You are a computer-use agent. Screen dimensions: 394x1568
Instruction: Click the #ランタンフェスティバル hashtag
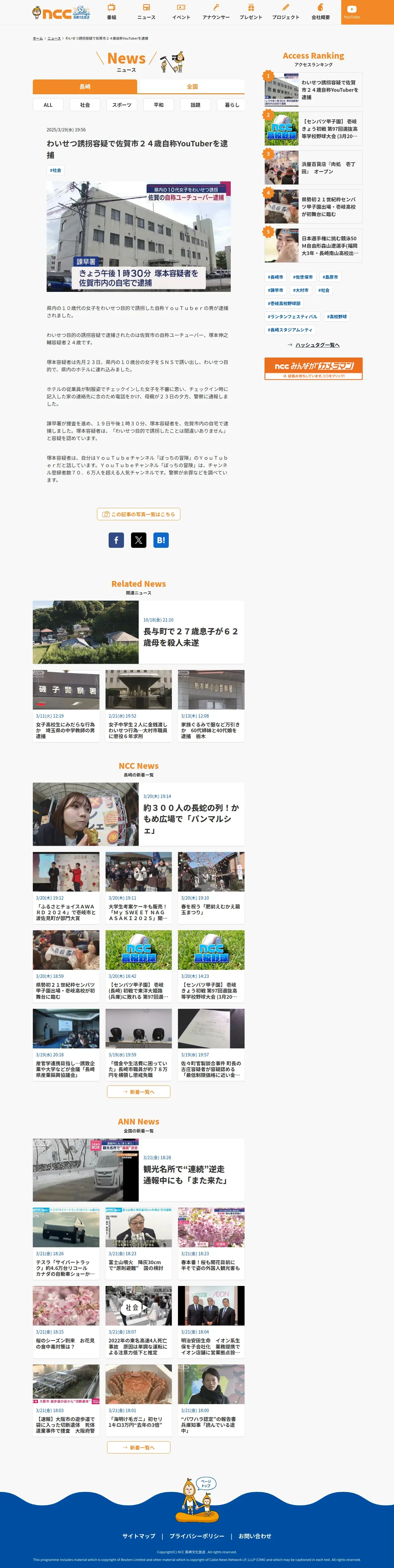click(x=292, y=316)
